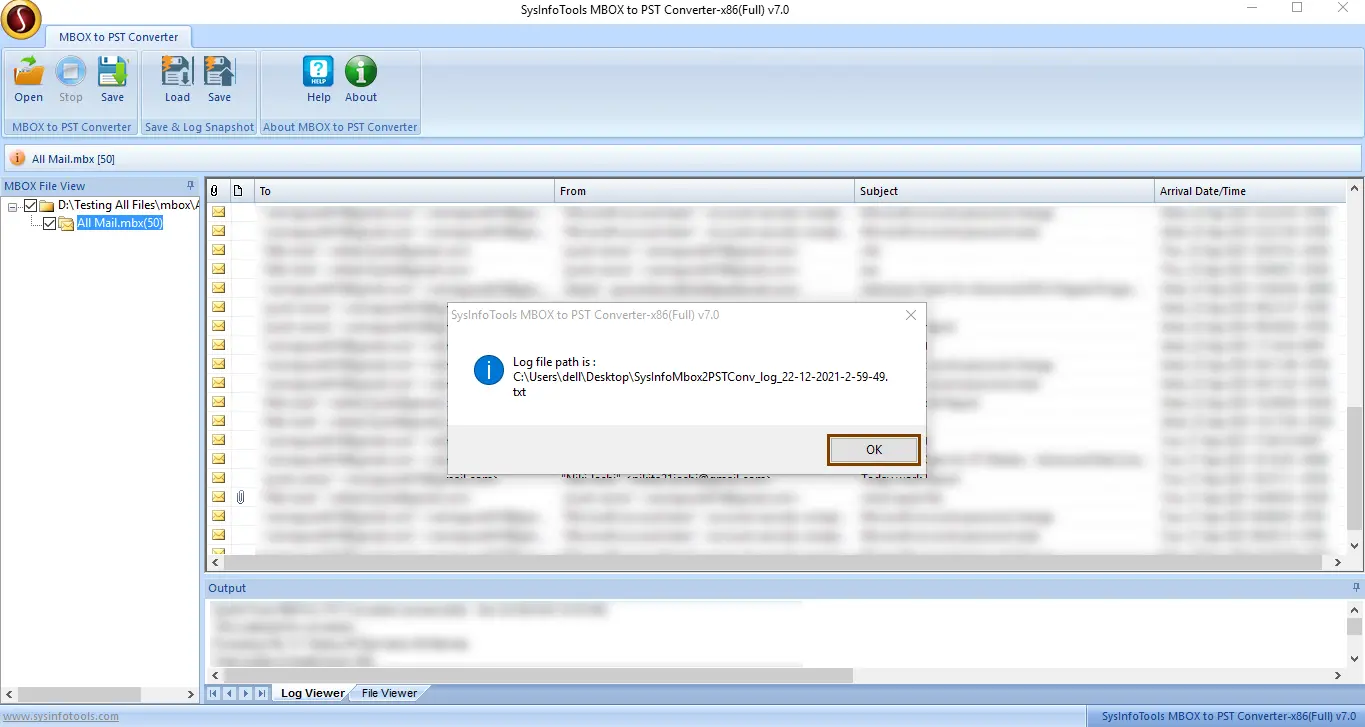Screen dimensions: 1365x727
Task: Click the email list scrollbar up arrow
Action: click(x=1356, y=190)
